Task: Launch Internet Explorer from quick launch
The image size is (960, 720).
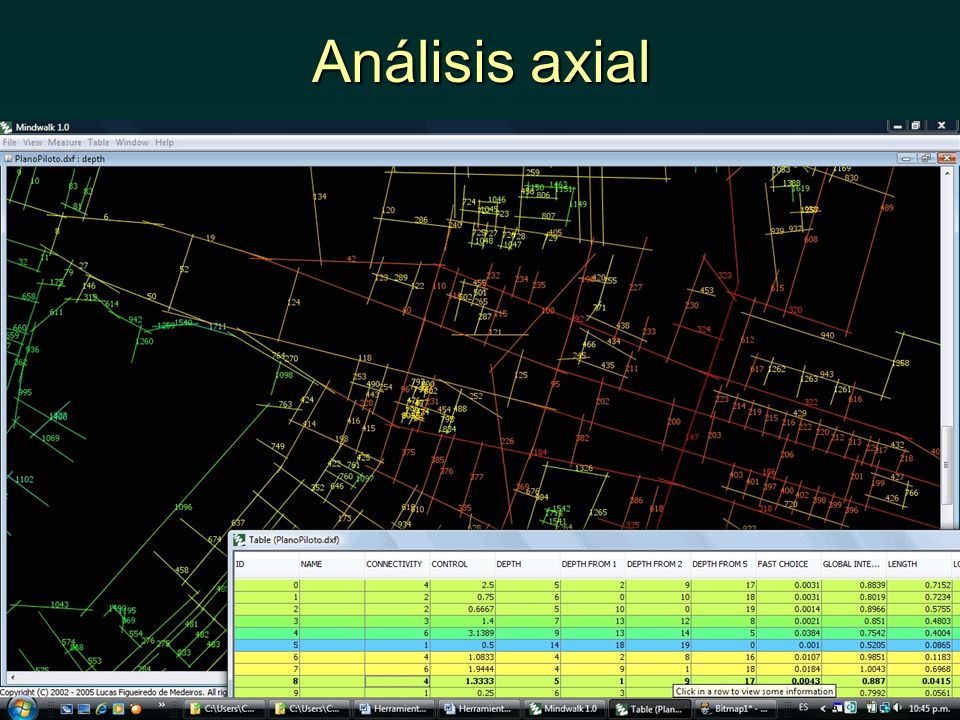Action: pos(101,709)
